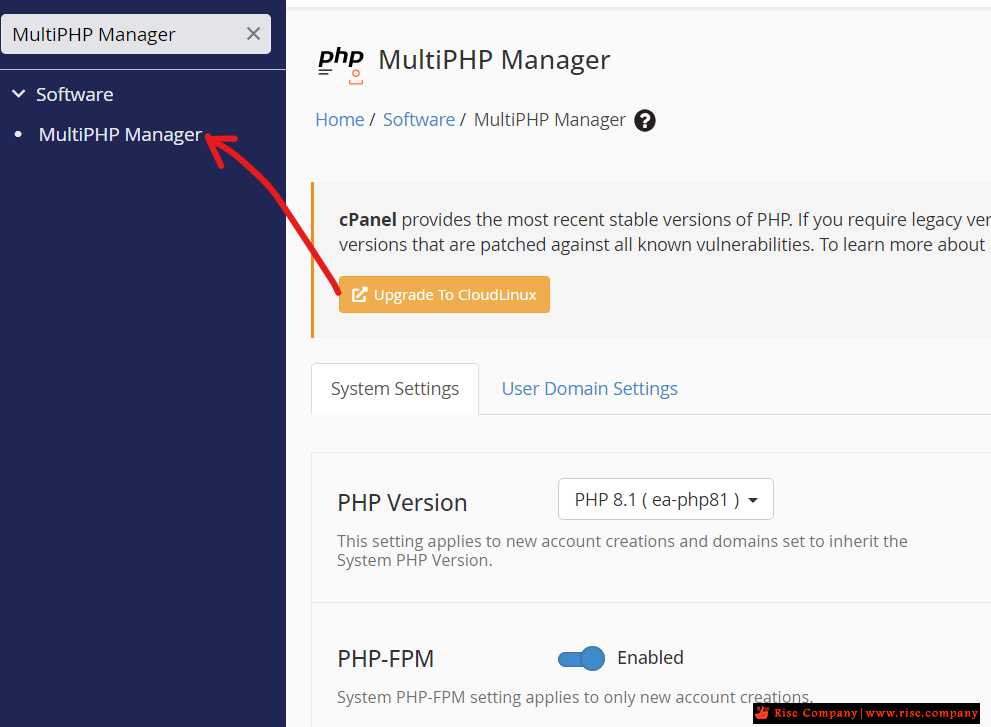Select the System Settings tab
The width and height of the screenshot is (991, 727).
pyautogui.click(x=395, y=389)
